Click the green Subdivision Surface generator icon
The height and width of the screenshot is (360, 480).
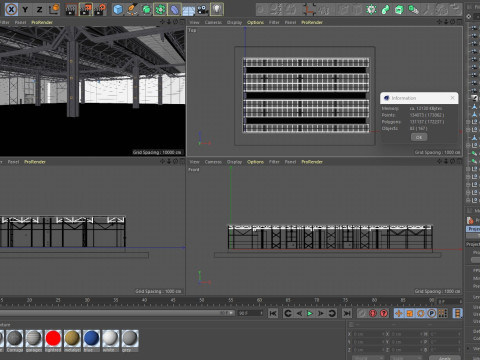pos(146,9)
